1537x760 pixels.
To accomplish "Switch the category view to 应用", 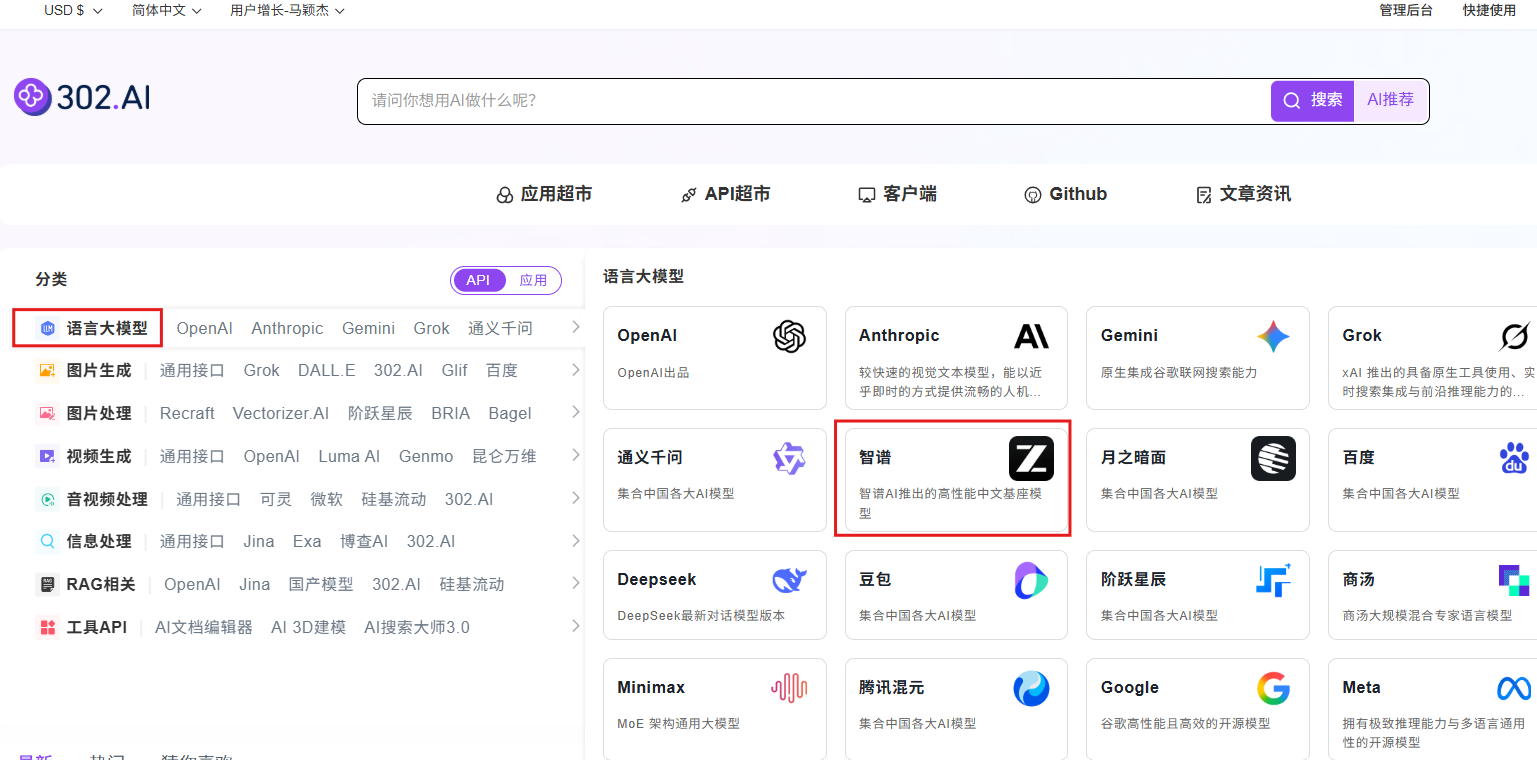I will point(534,280).
